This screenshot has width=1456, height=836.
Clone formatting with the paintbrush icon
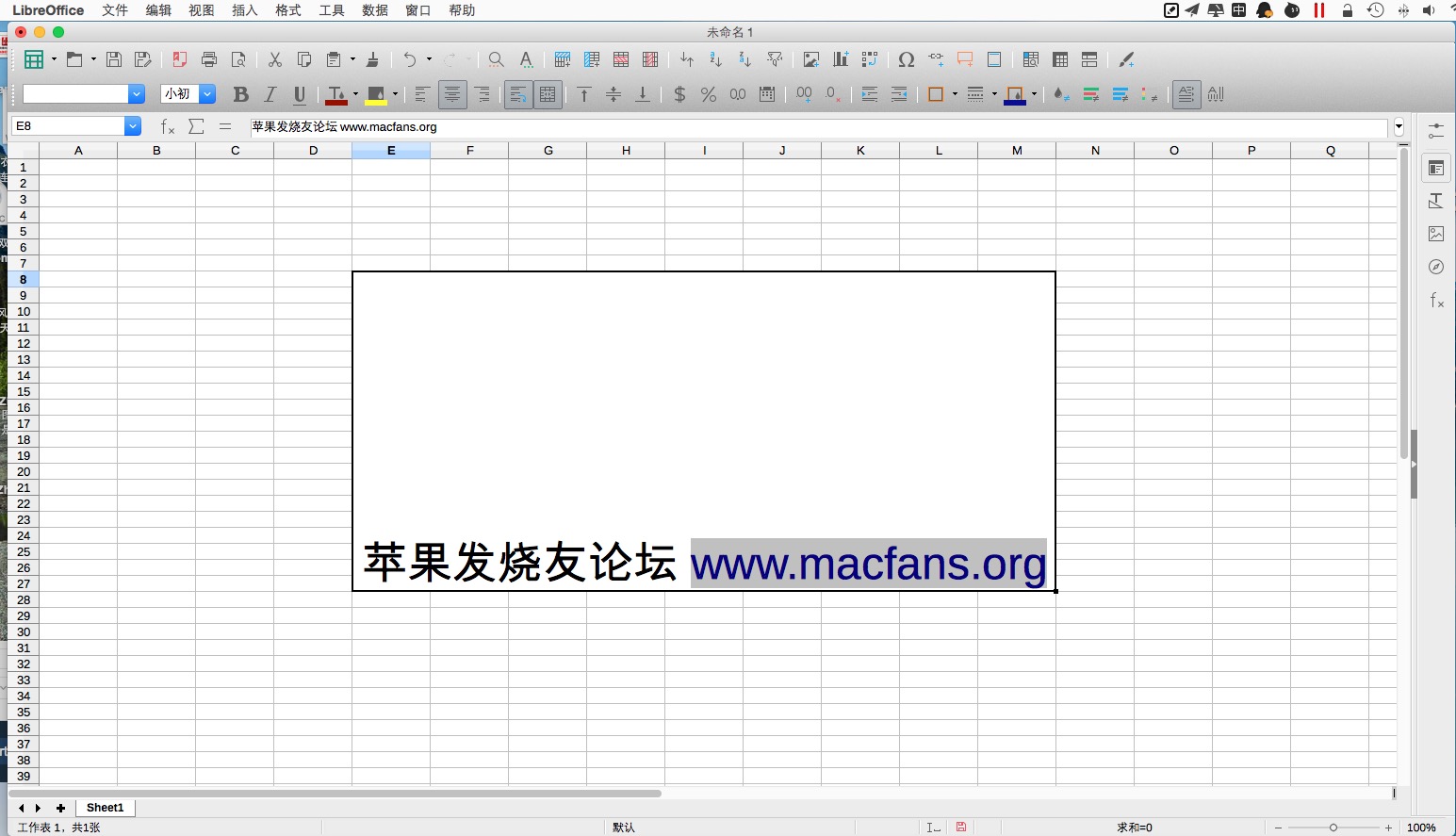(373, 59)
